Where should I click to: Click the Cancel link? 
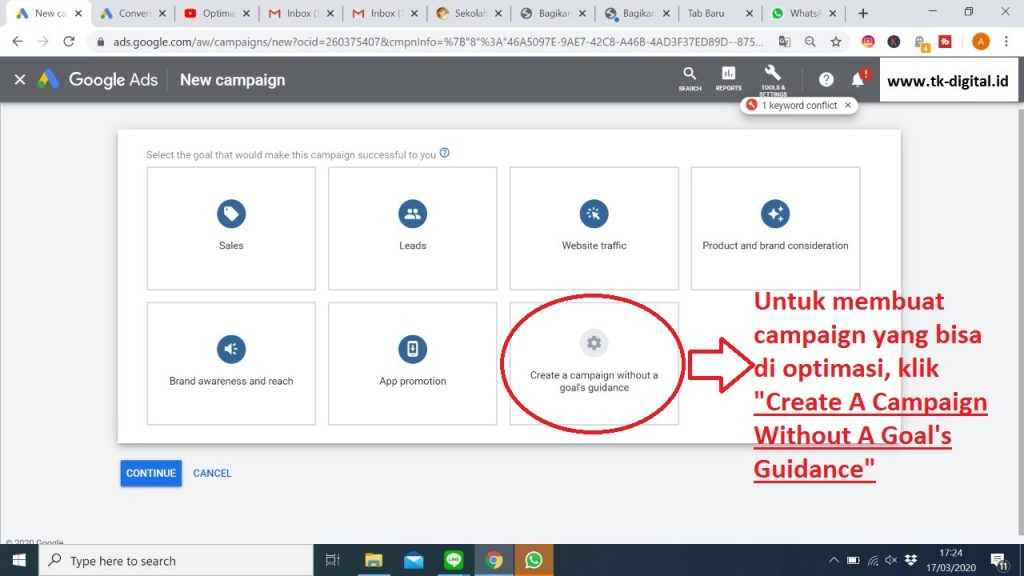point(212,473)
